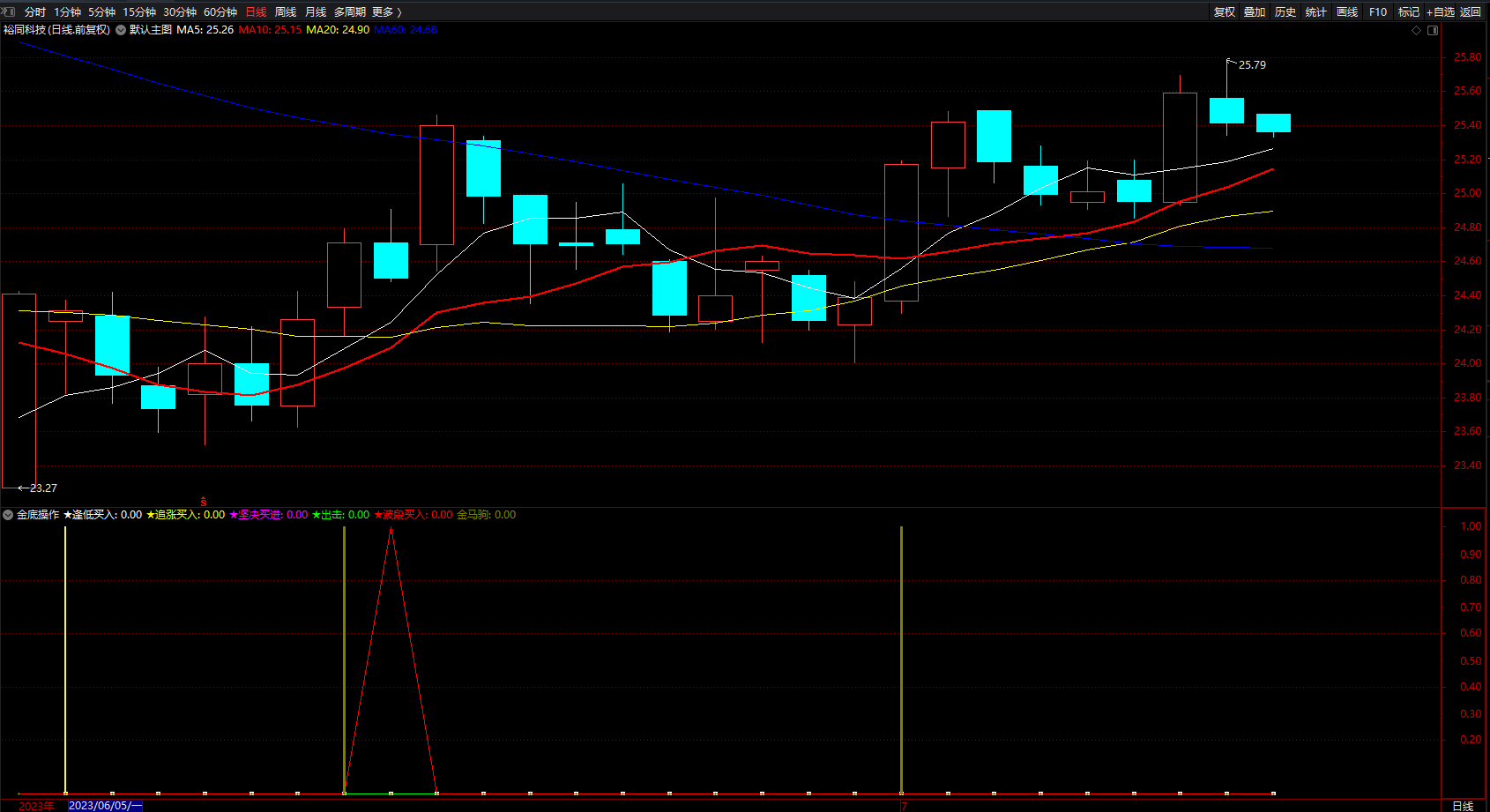
Task: Switch to 周线 weekly chart
Action: pos(286,12)
